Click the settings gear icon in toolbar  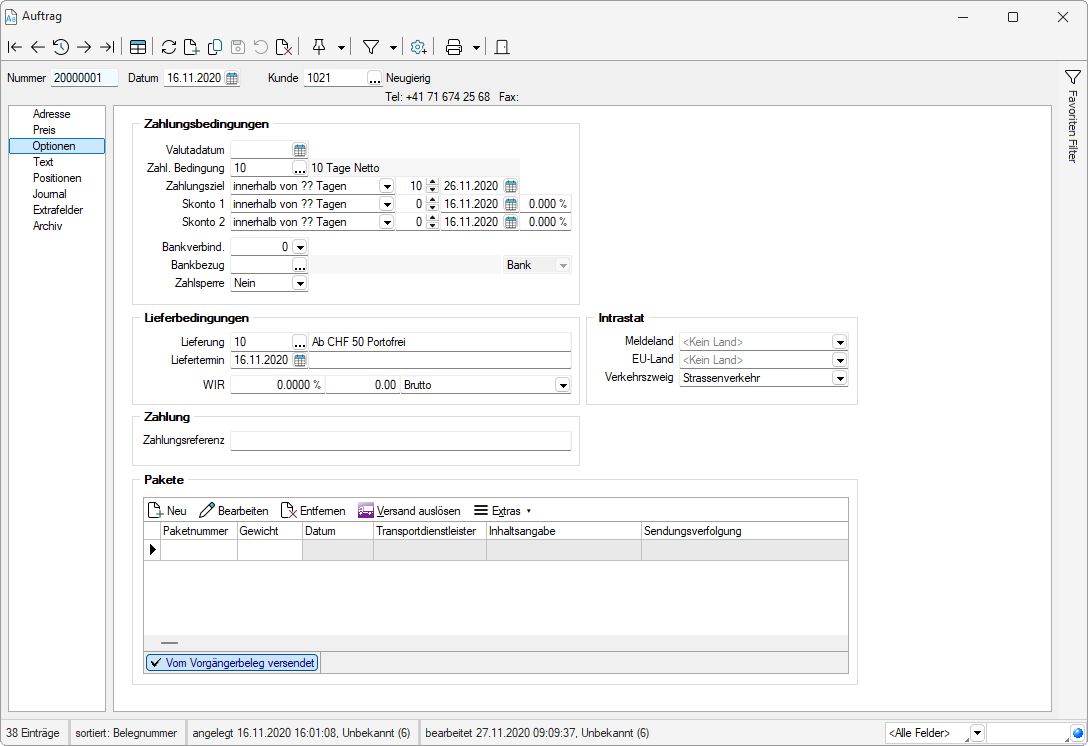pyautogui.click(x=418, y=47)
